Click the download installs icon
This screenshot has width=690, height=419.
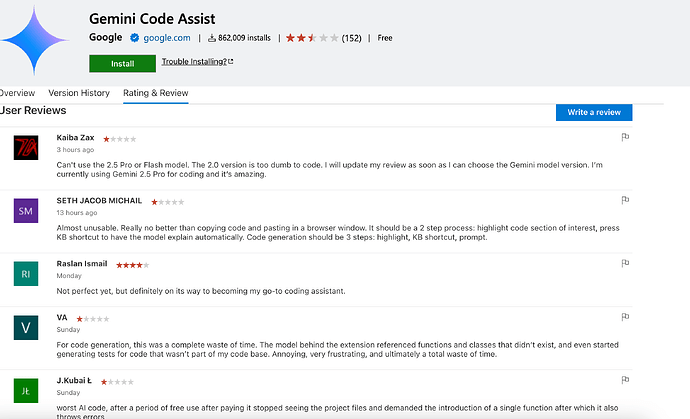[212, 38]
